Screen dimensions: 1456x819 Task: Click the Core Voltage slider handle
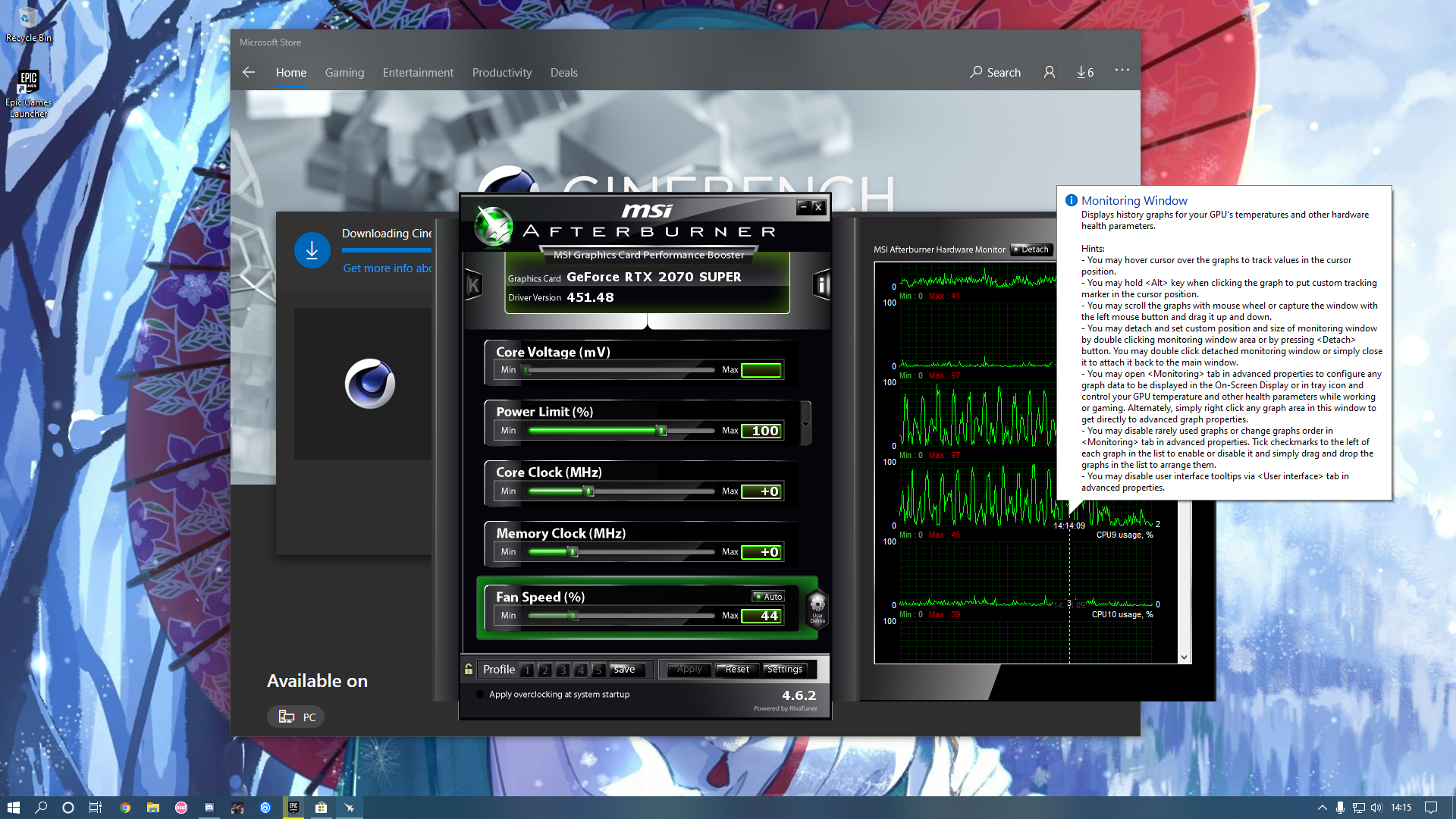click(527, 370)
